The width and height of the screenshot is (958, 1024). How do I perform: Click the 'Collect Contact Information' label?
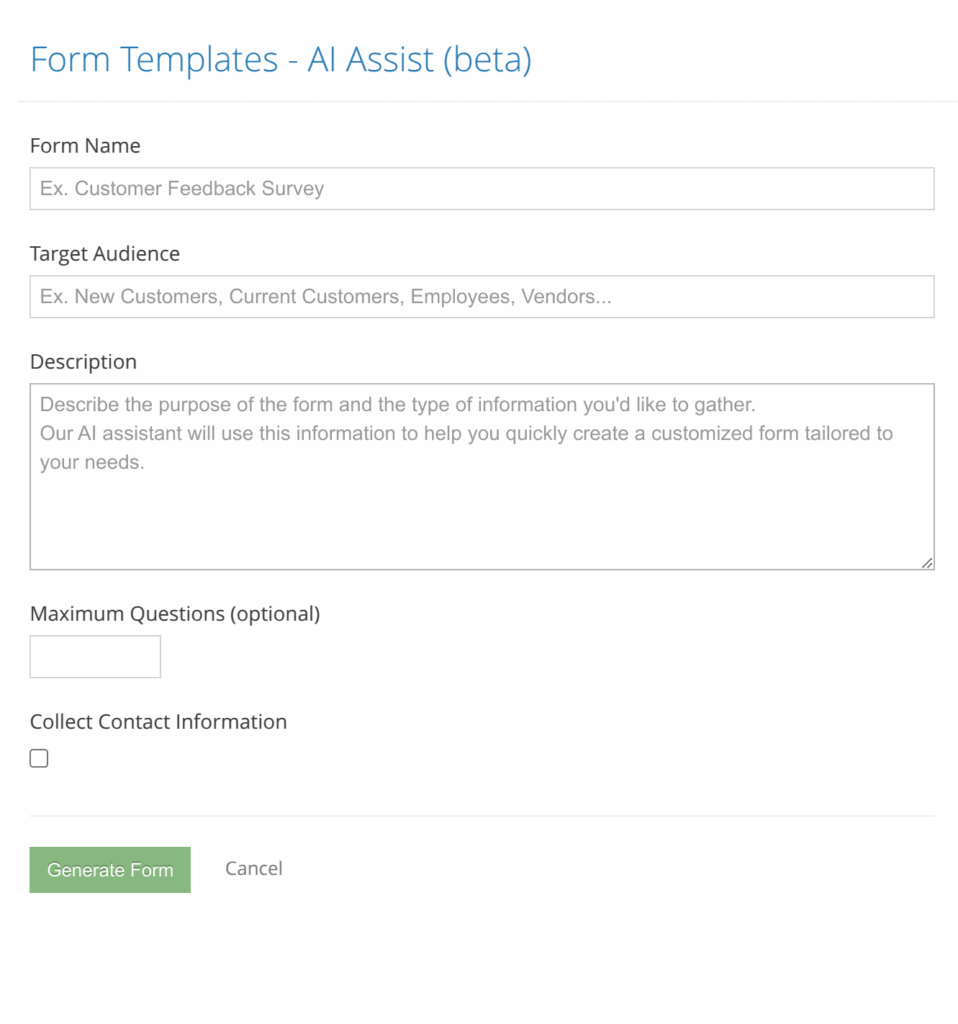pos(158,722)
